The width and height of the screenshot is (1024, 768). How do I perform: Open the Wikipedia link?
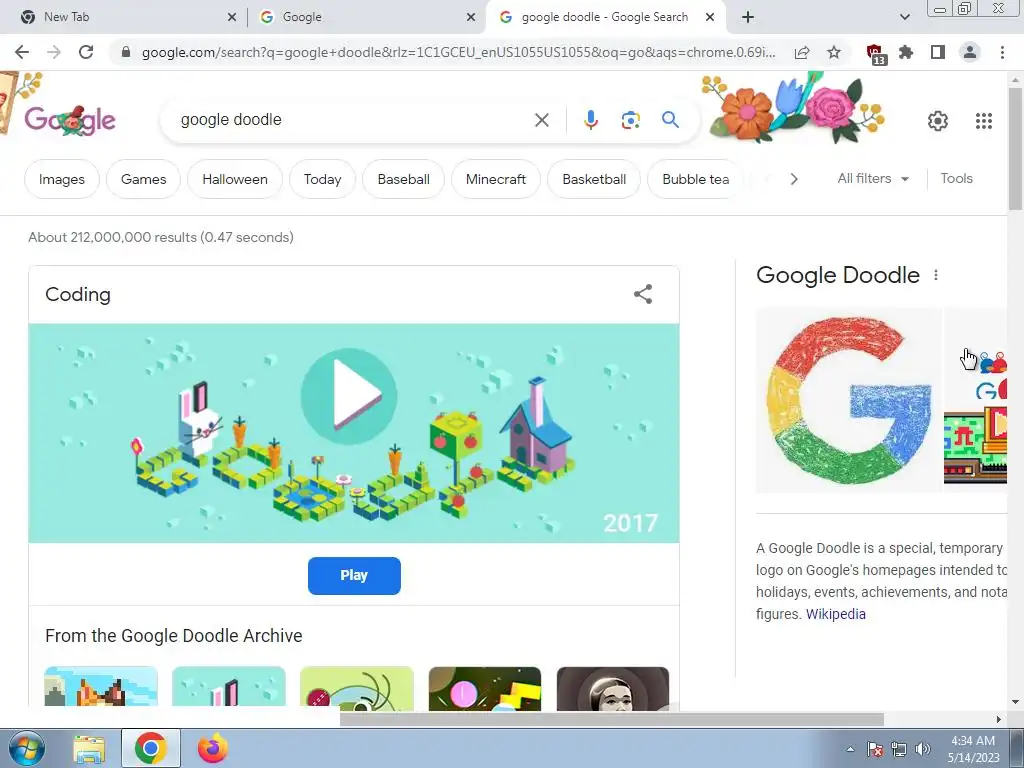(x=835, y=614)
